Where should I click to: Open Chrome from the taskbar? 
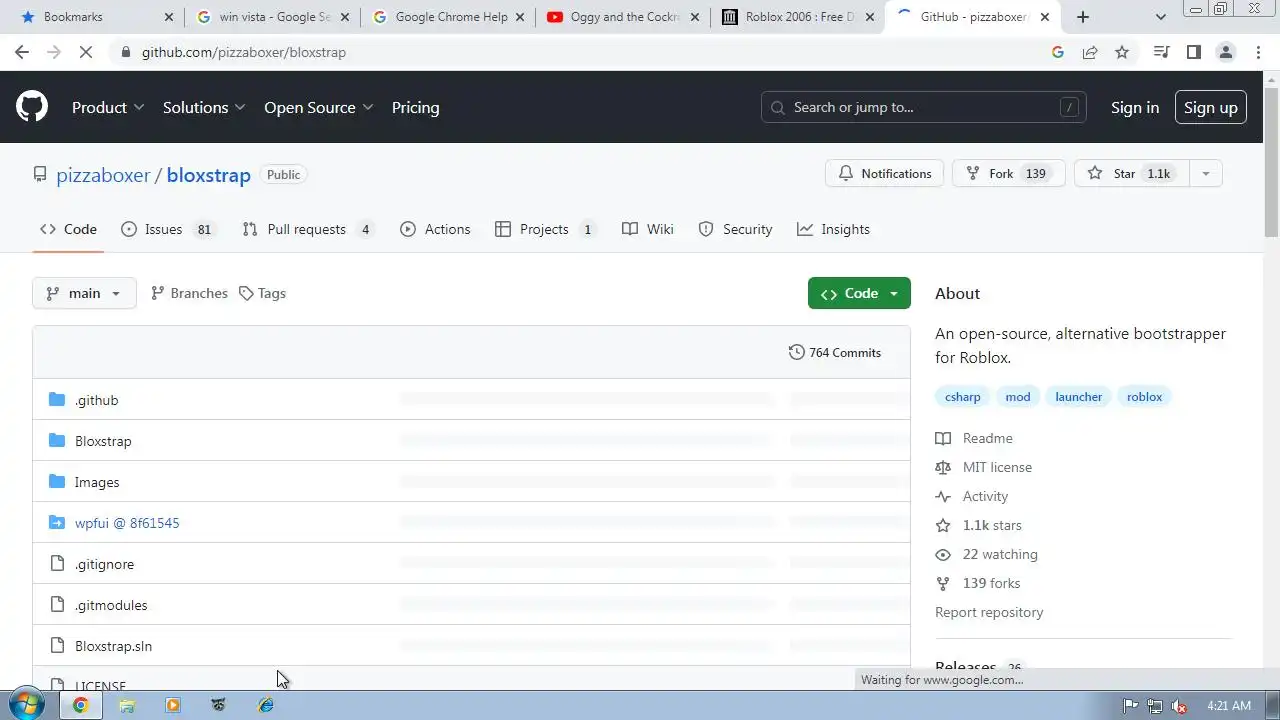point(80,705)
